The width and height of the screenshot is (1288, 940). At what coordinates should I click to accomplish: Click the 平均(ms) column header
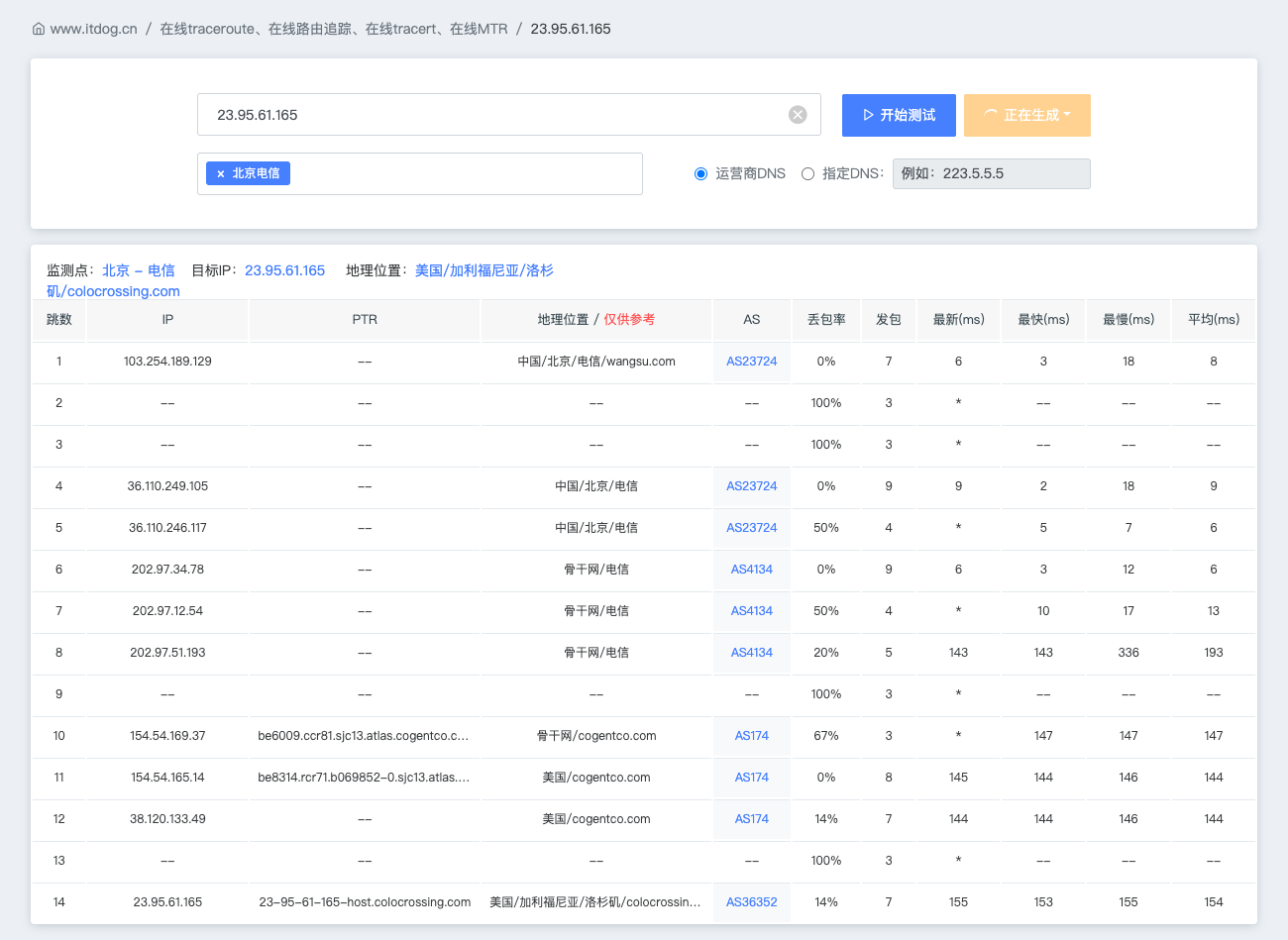[1214, 320]
